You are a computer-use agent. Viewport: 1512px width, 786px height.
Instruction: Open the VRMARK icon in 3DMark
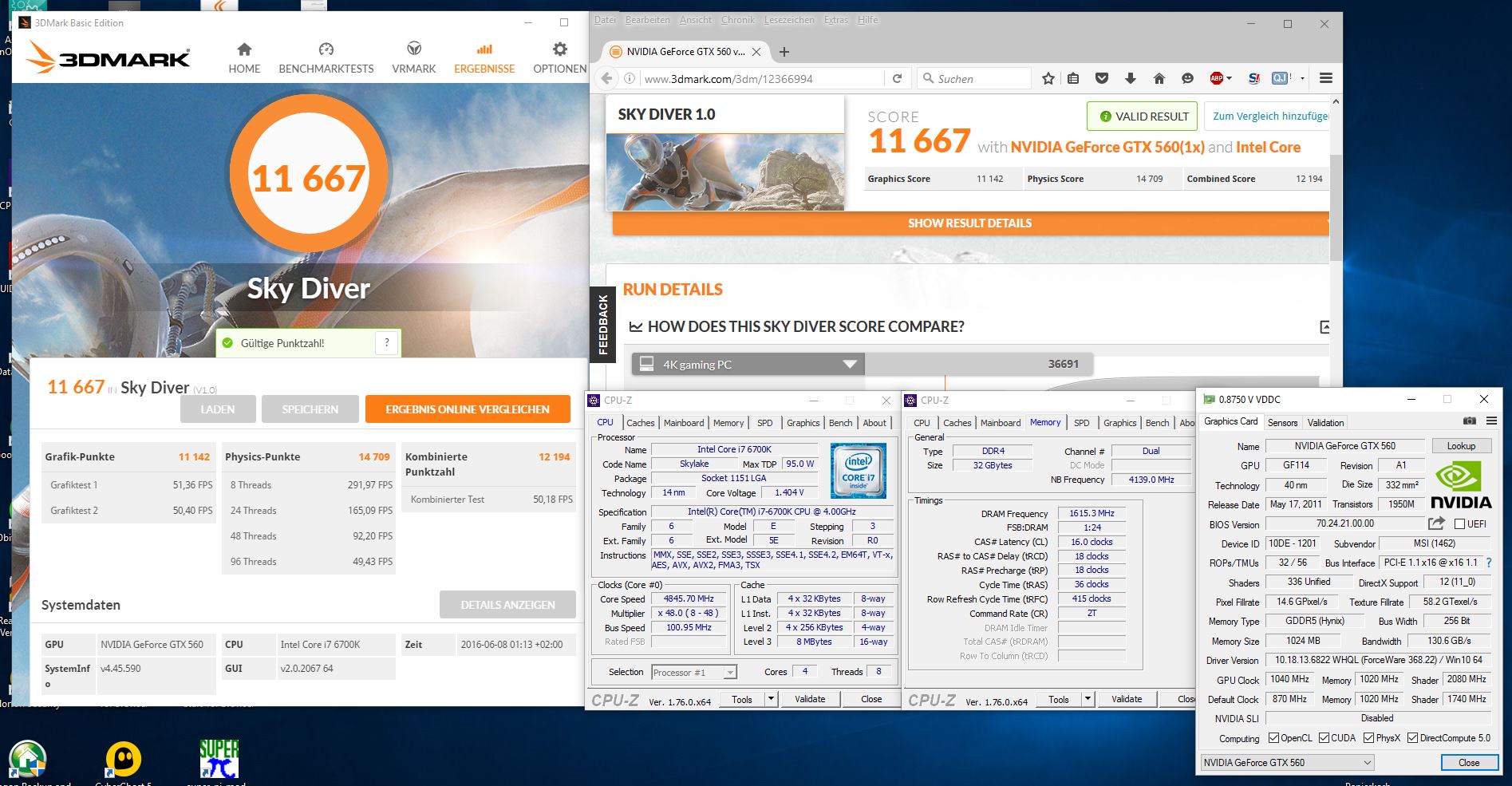pyautogui.click(x=413, y=49)
